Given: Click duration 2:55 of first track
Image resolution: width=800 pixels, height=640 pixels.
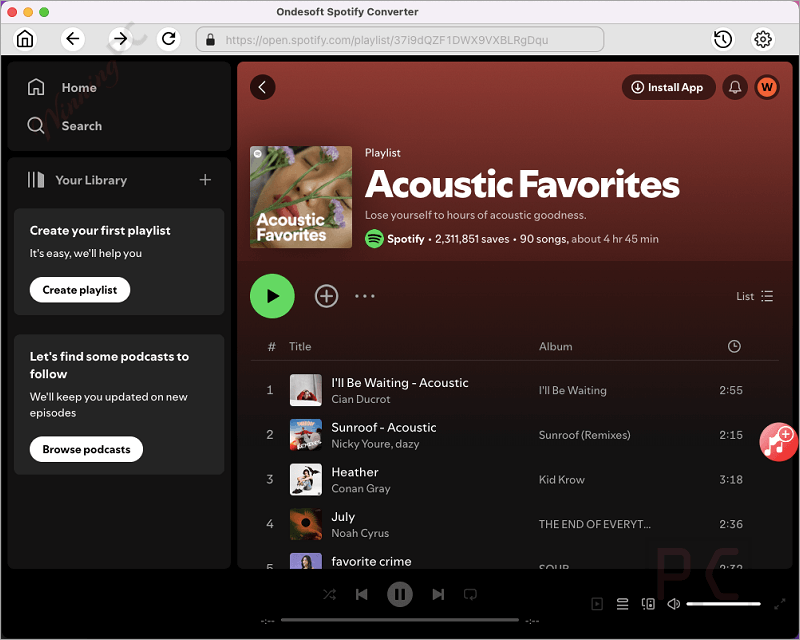Looking at the screenshot, I should point(731,390).
